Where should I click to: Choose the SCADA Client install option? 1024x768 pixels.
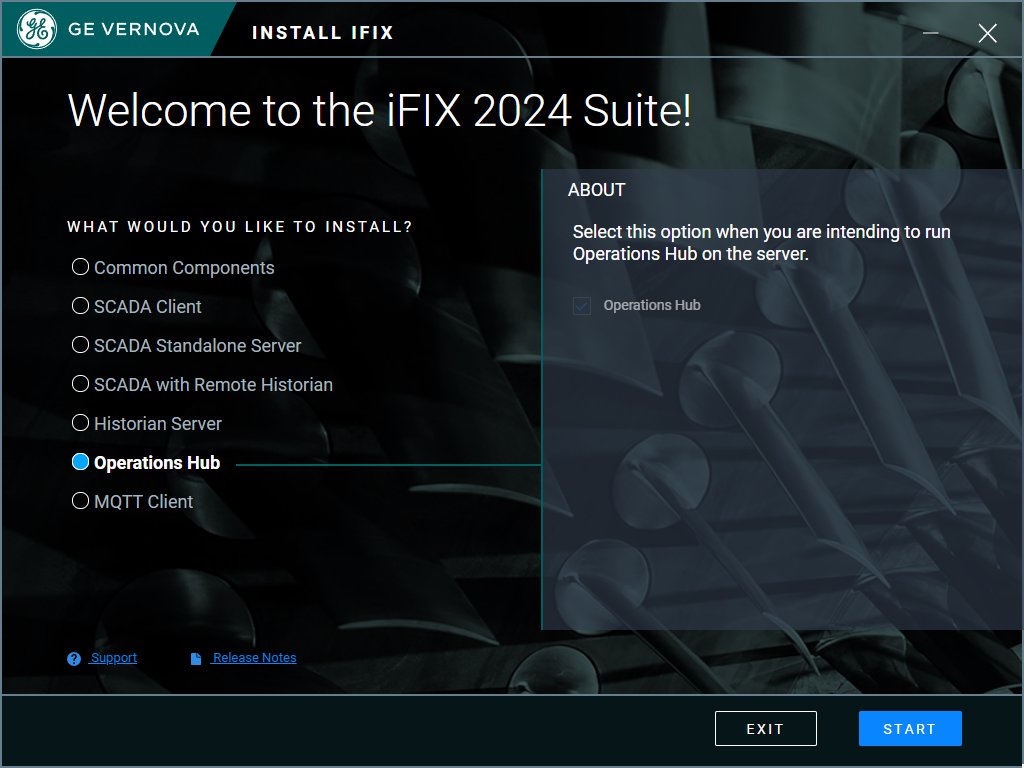80,306
